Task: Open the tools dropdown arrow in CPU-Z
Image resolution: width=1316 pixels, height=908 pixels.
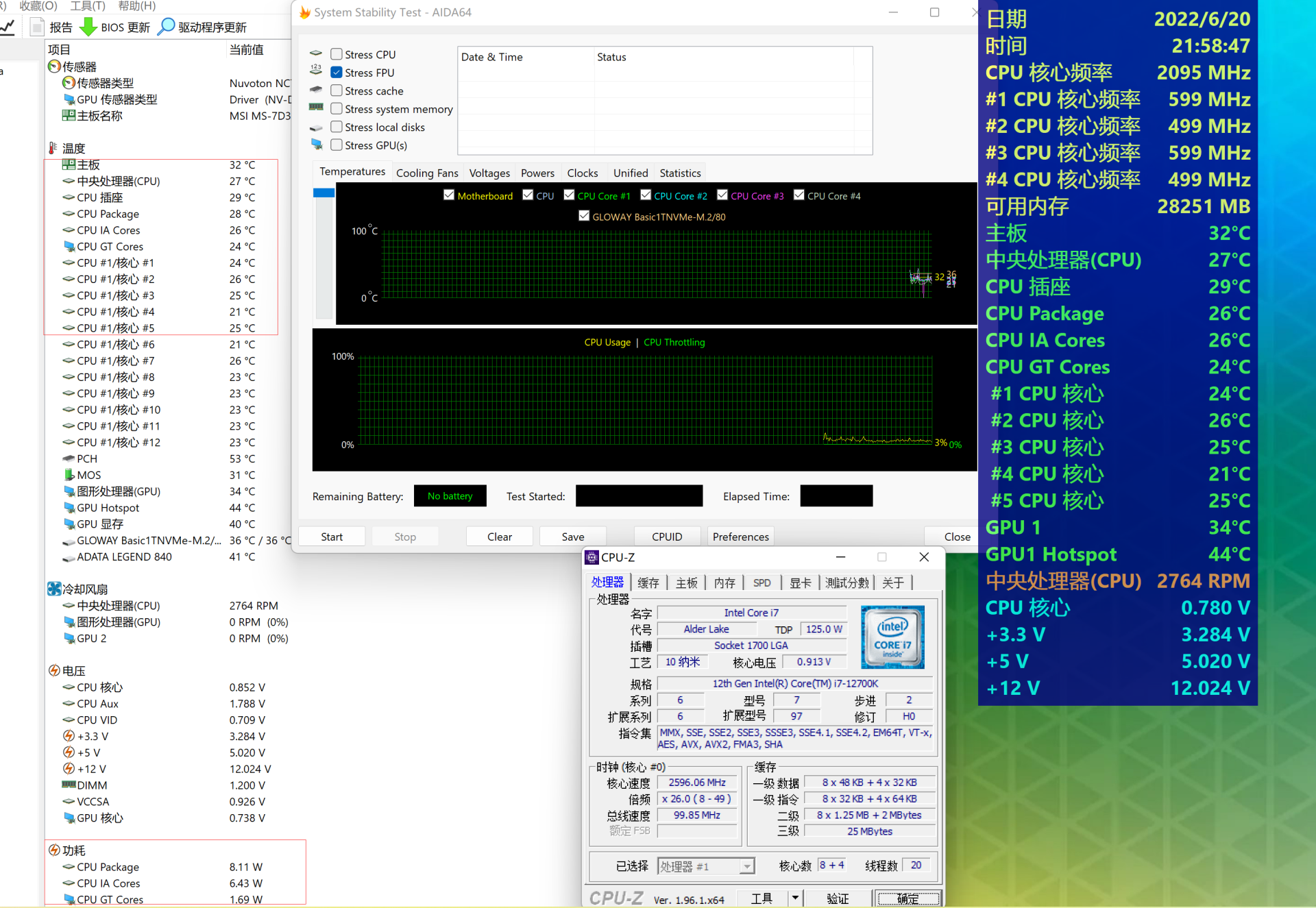Action: pyautogui.click(x=795, y=898)
